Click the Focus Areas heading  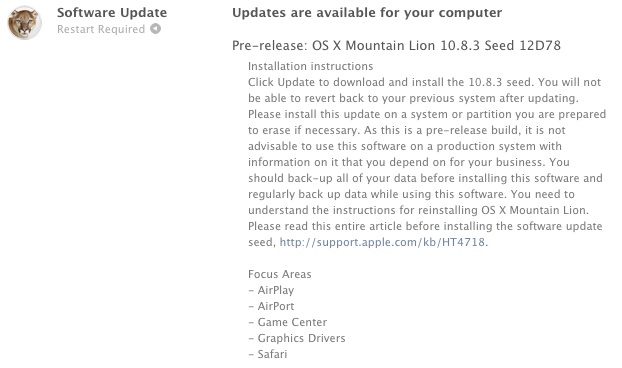[x=280, y=274]
